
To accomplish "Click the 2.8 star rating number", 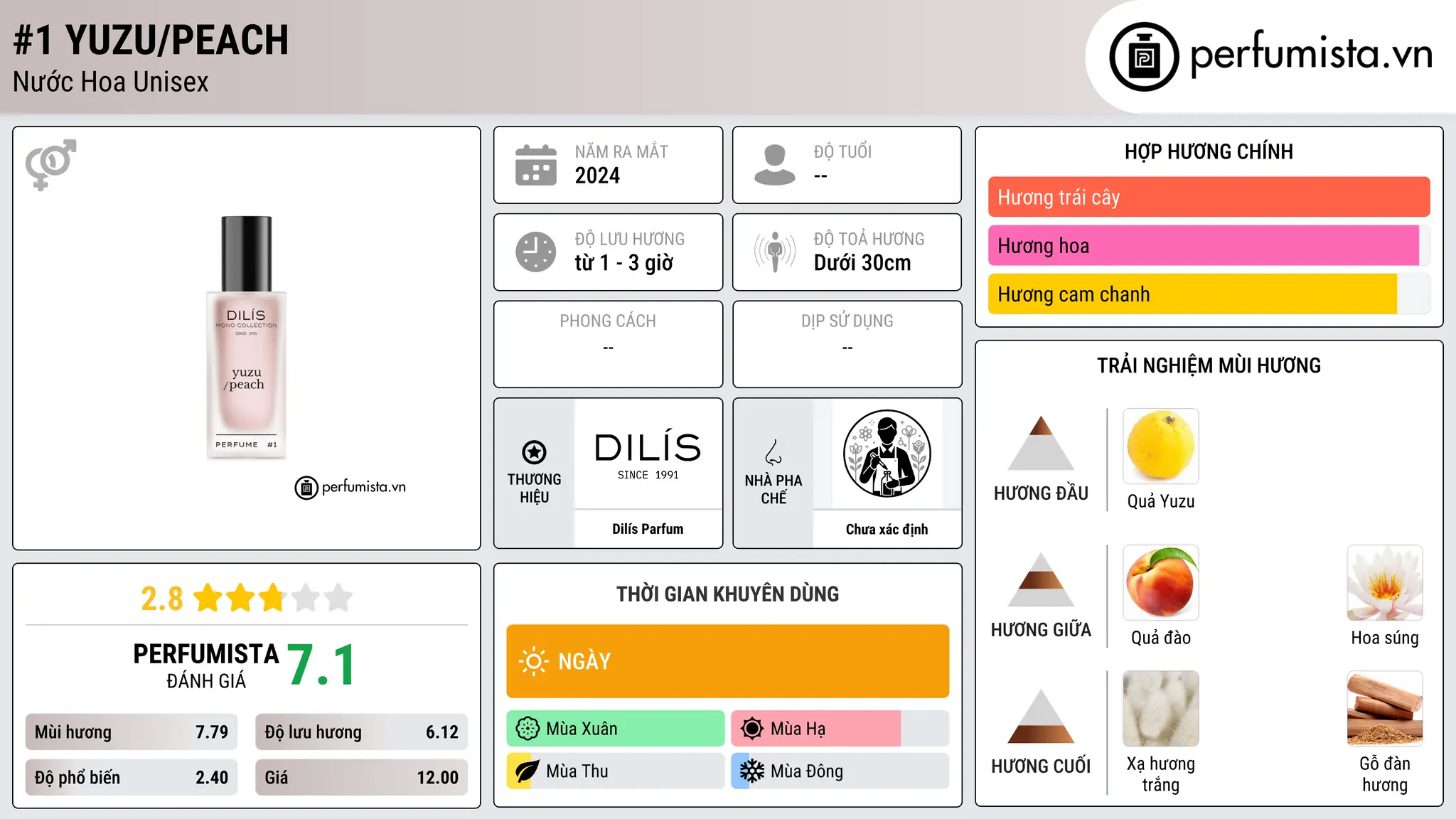I will [x=162, y=599].
